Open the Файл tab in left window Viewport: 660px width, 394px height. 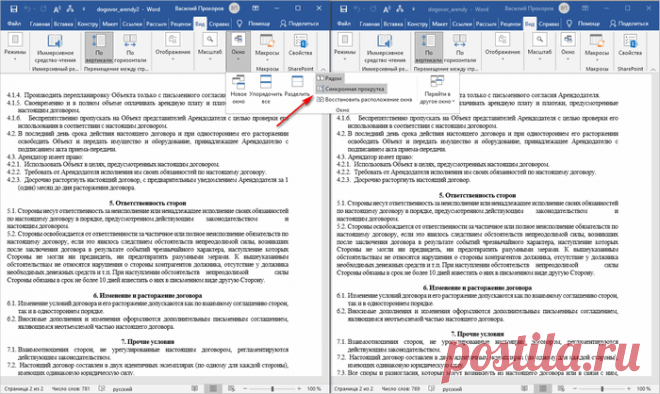[14, 24]
